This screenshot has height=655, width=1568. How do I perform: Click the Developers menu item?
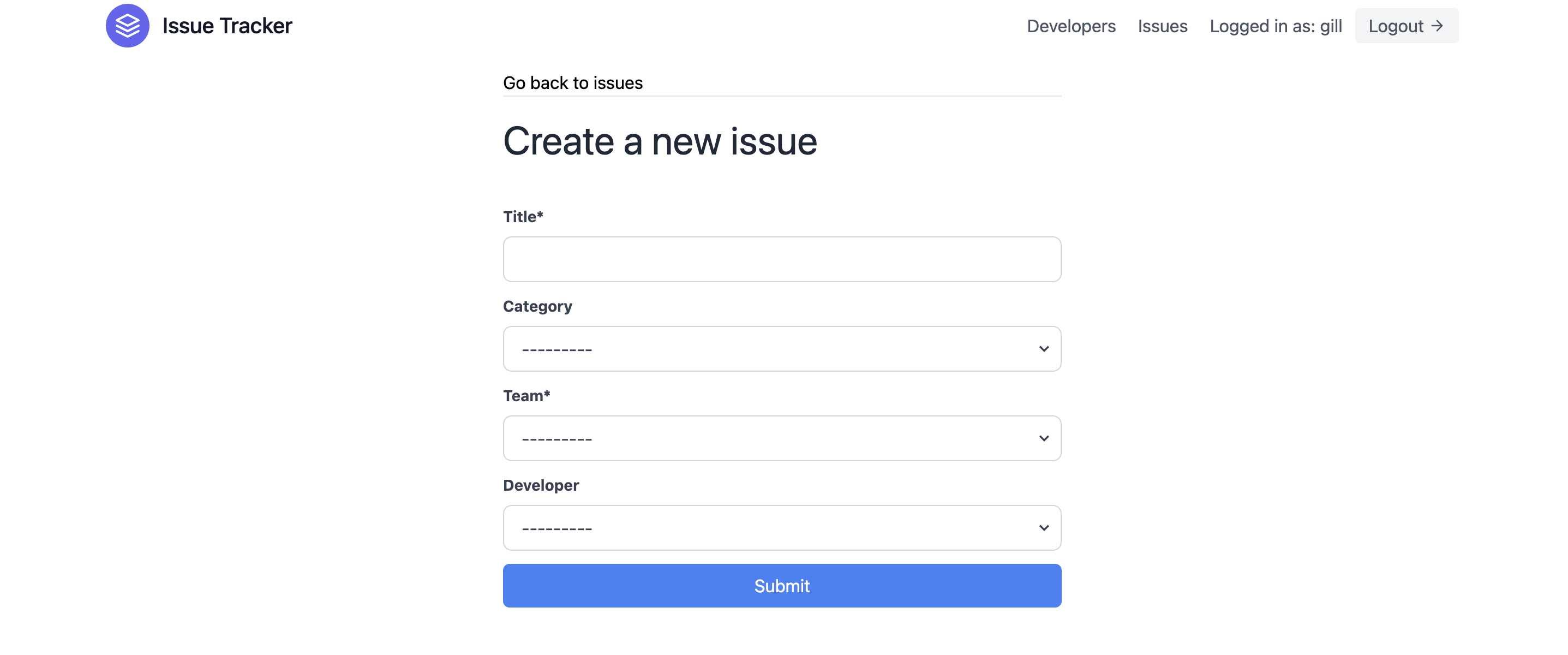click(x=1072, y=26)
